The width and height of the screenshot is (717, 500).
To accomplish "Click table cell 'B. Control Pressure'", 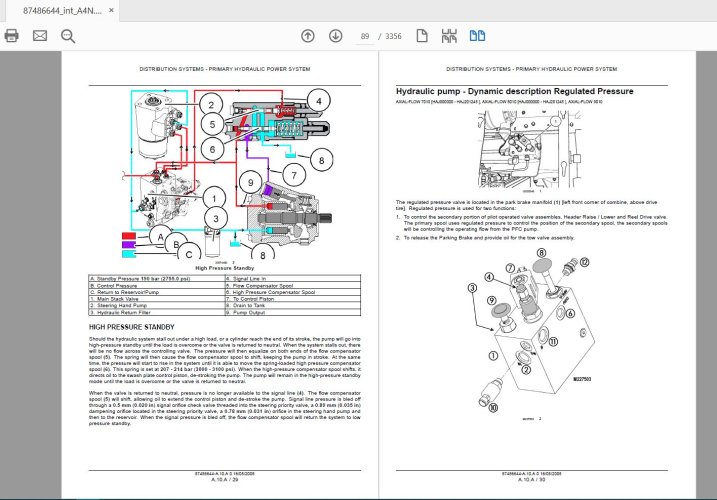I will (156, 285).
